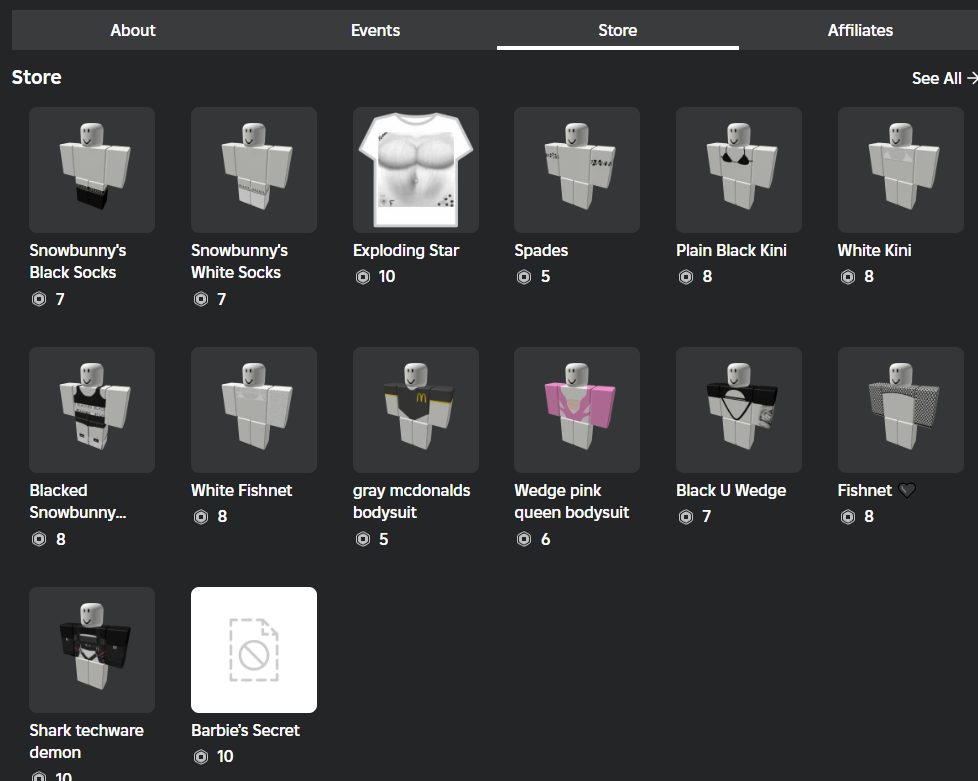Viewport: 978px width, 781px height.
Task: Open Snowbunny's Black Socks thumbnail
Action: (92, 170)
